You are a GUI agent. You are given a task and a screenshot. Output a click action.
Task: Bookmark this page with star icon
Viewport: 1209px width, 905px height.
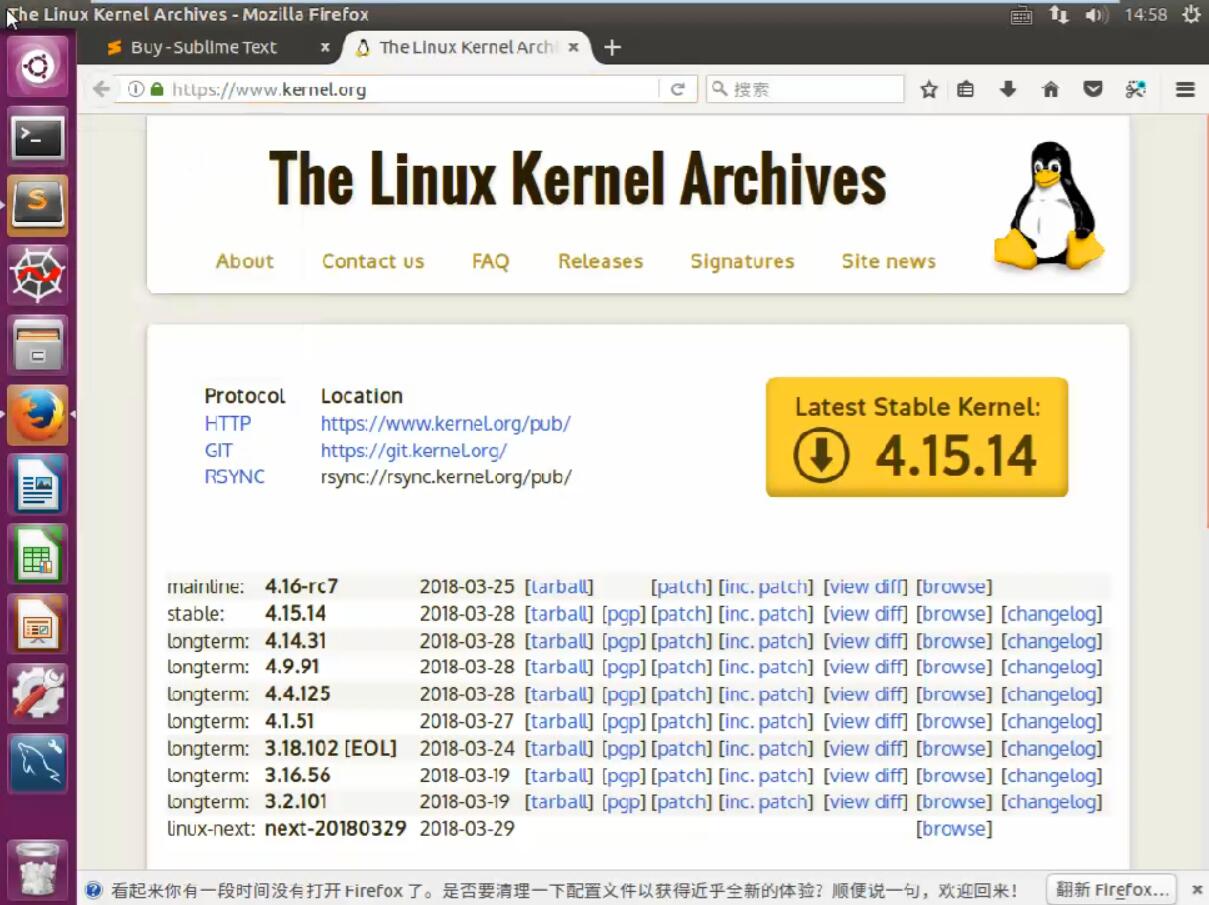coord(929,89)
